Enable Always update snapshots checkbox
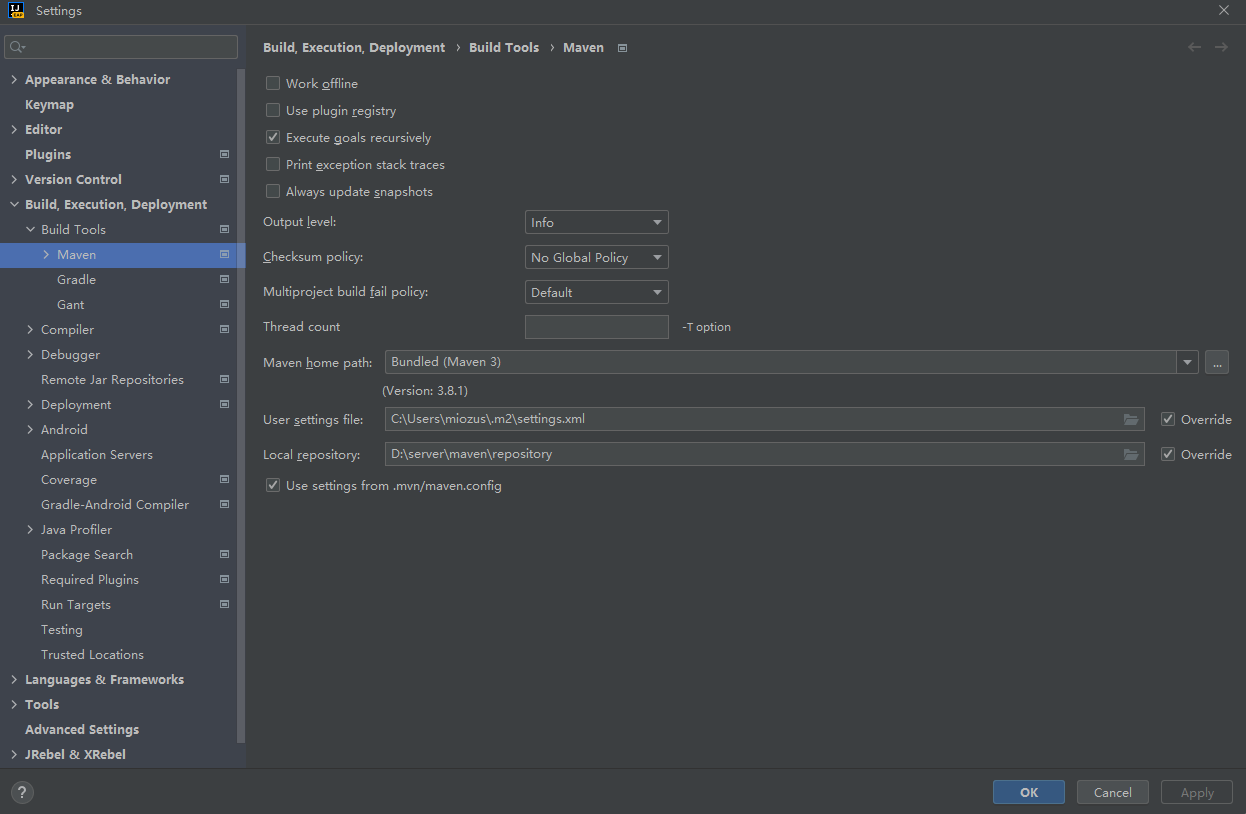Image resolution: width=1246 pixels, height=814 pixels. [273, 192]
